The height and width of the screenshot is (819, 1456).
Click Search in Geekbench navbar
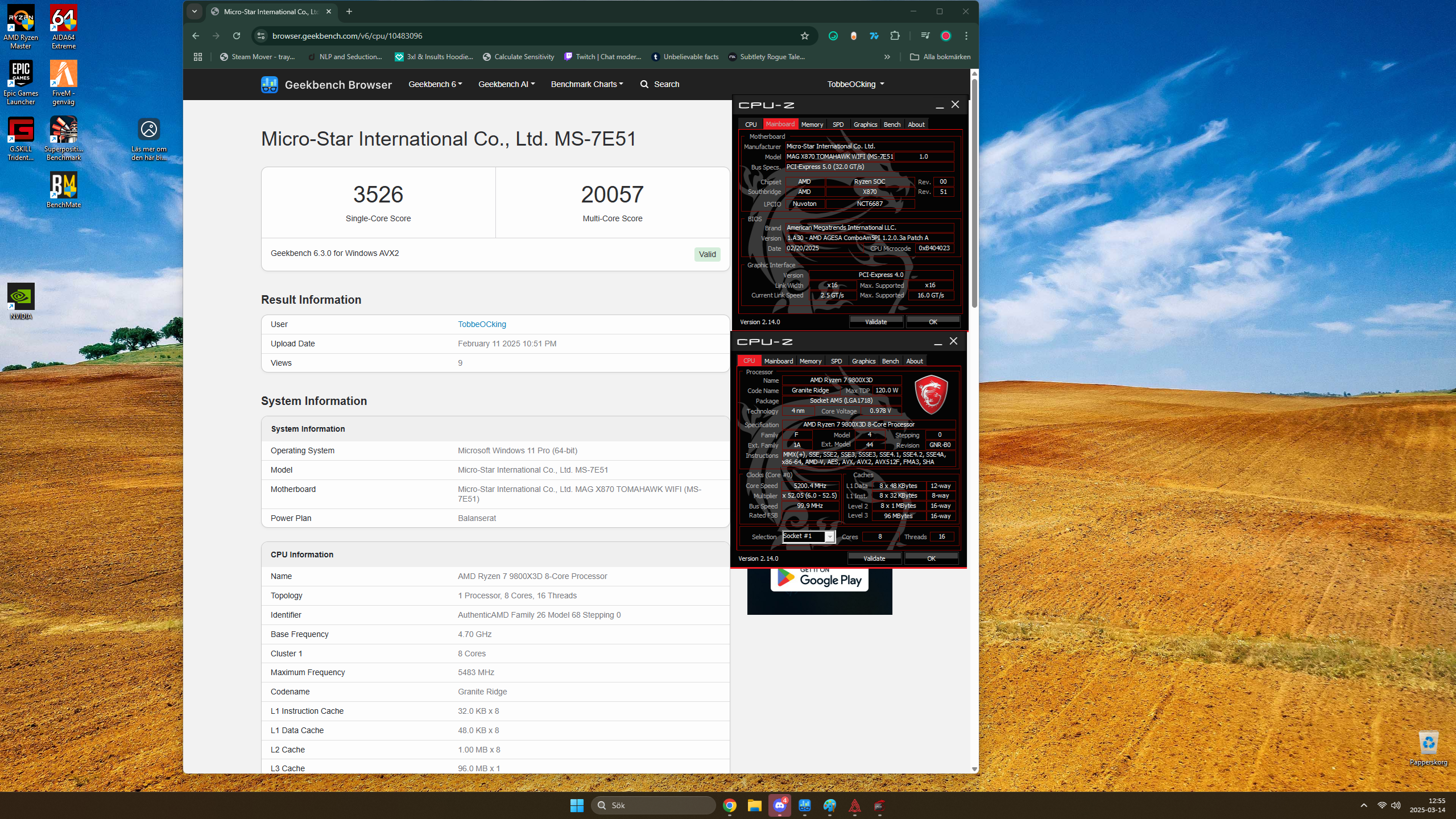point(660,84)
